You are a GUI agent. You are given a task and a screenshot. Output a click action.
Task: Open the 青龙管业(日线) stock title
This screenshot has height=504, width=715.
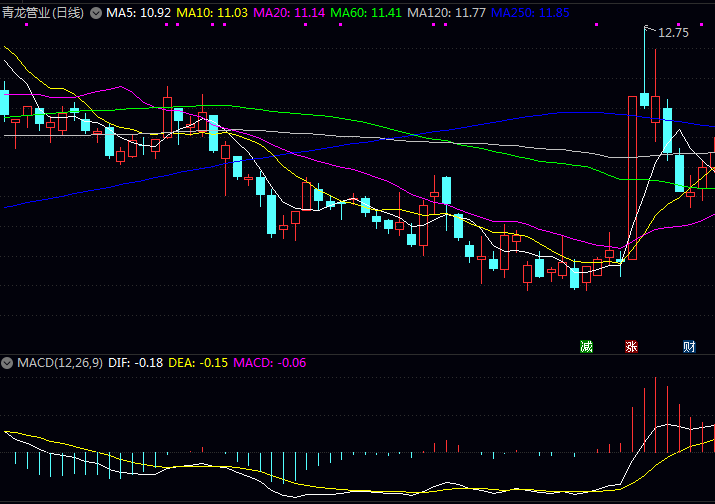pos(43,13)
